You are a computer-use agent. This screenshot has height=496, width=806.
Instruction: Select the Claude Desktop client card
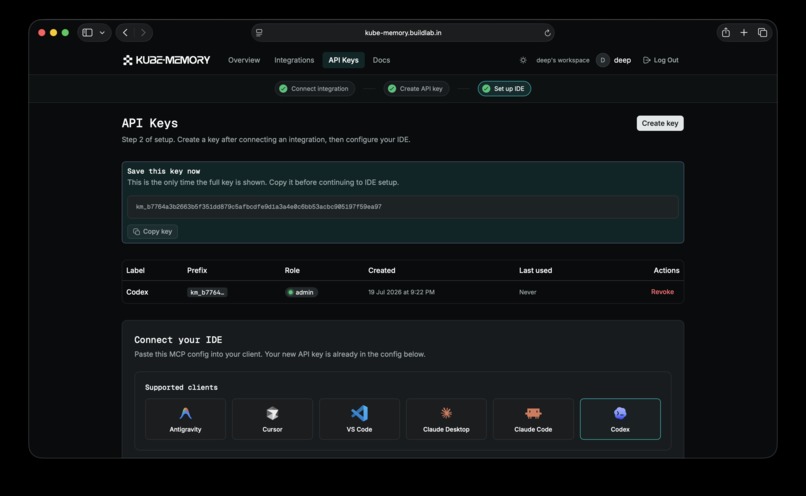(446, 419)
